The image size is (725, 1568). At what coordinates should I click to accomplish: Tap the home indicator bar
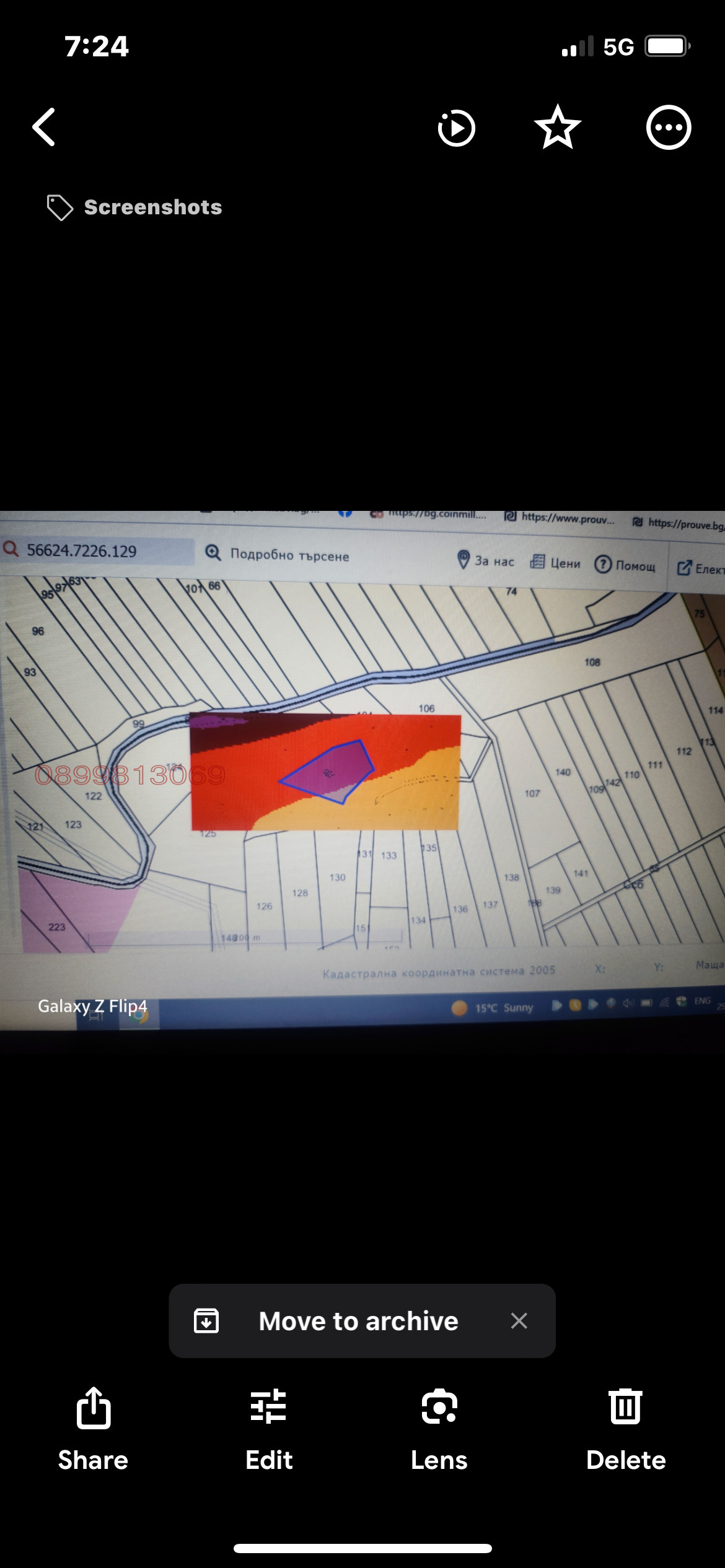362,1548
